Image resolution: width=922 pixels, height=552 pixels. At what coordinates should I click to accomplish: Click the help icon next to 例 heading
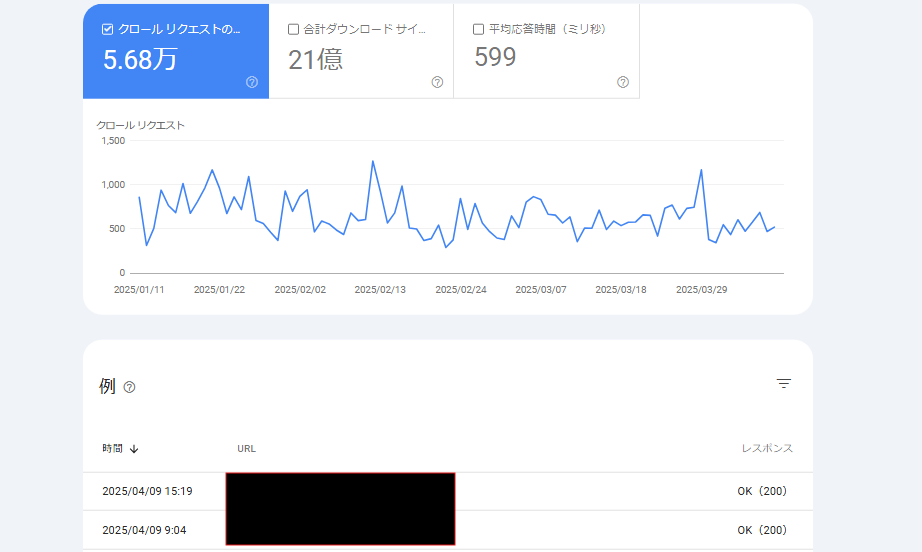(x=129, y=387)
